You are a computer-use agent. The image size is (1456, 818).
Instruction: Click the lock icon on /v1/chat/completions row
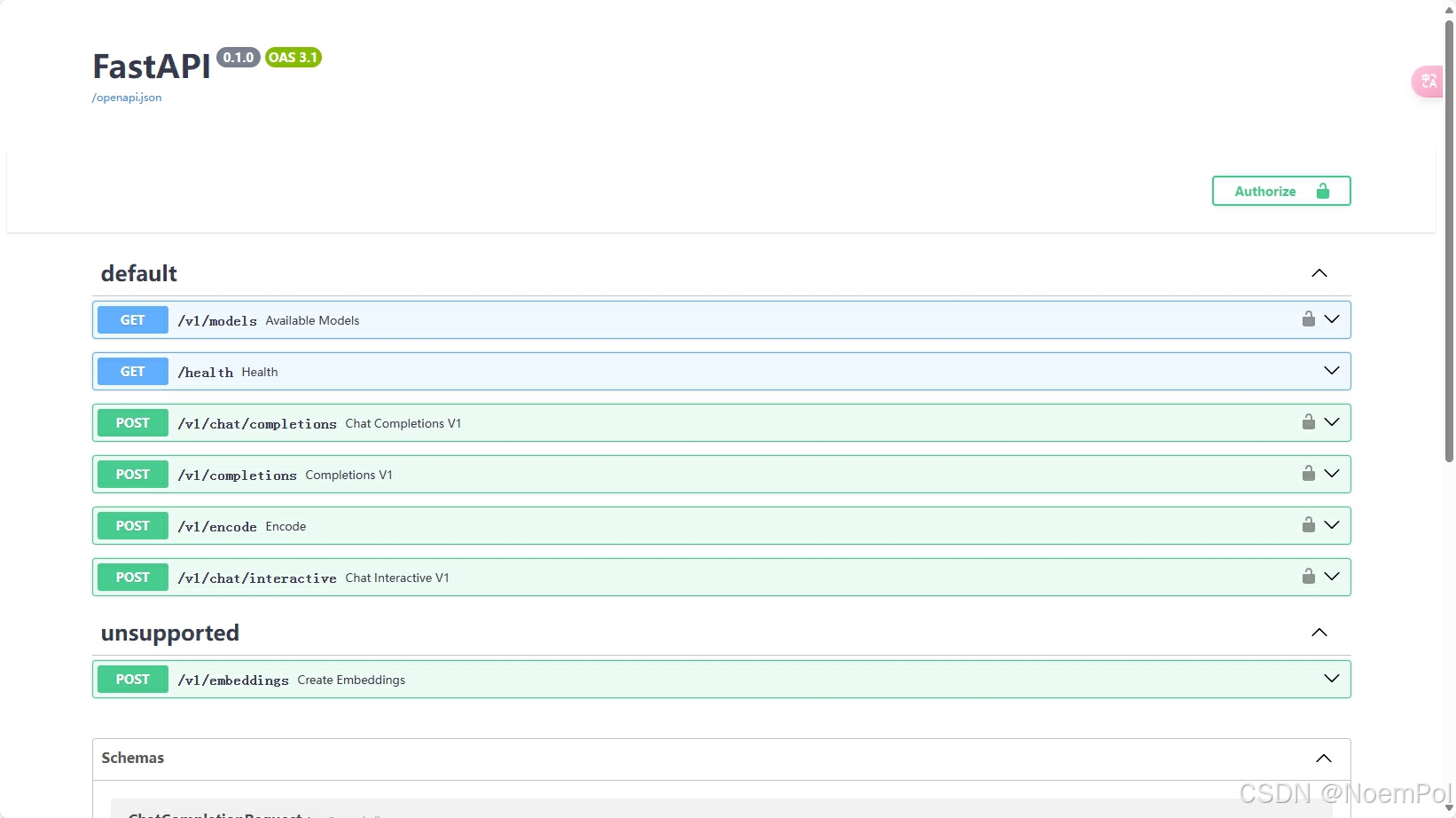tap(1308, 421)
